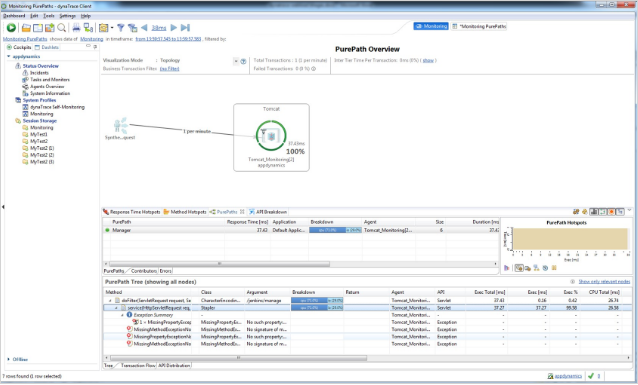This screenshot has width=638, height=385.
Task: Click the Exception Summary info icon
Action: [x=129, y=315]
